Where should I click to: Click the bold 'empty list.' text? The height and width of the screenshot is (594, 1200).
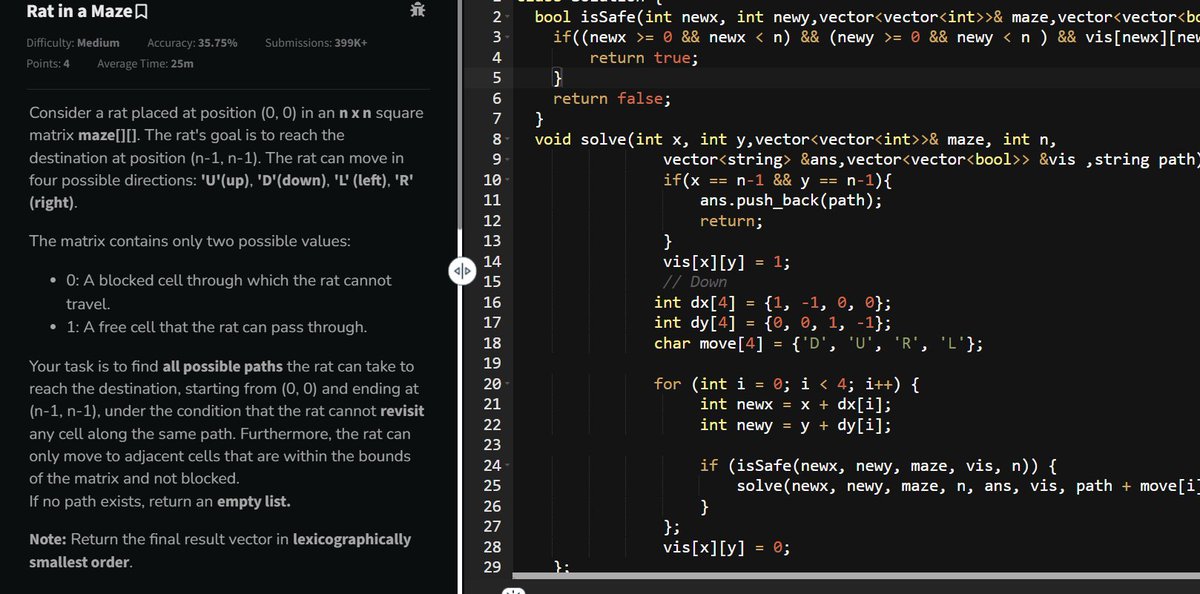(x=254, y=501)
